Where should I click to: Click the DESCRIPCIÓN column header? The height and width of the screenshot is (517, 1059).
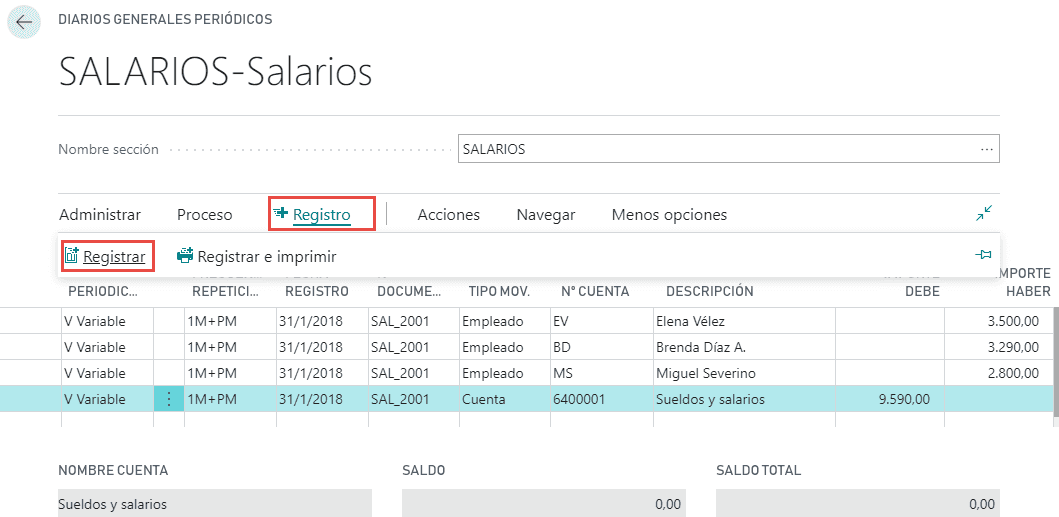click(x=710, y=291)
